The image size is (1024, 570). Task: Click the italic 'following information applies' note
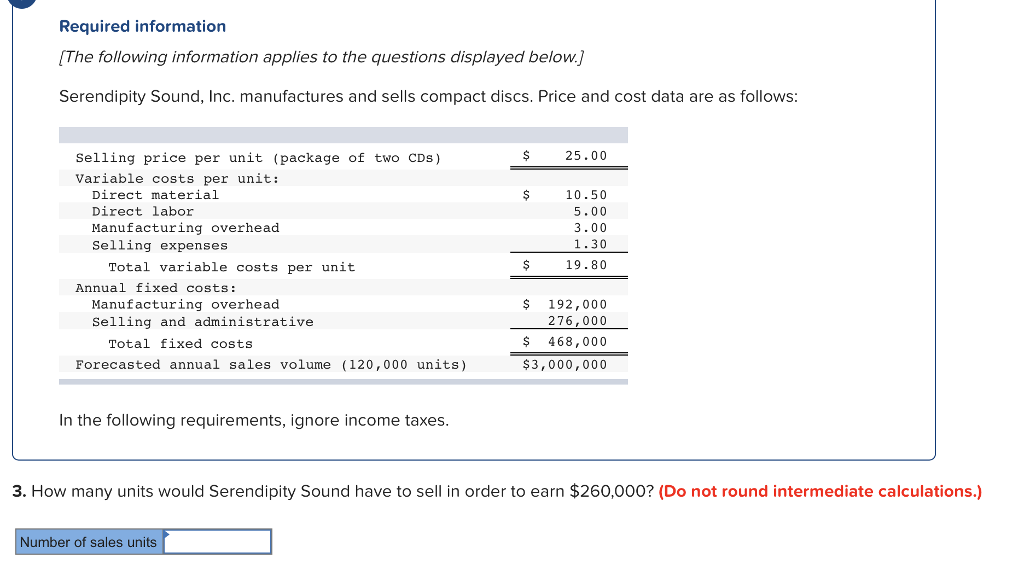(321, 57)
